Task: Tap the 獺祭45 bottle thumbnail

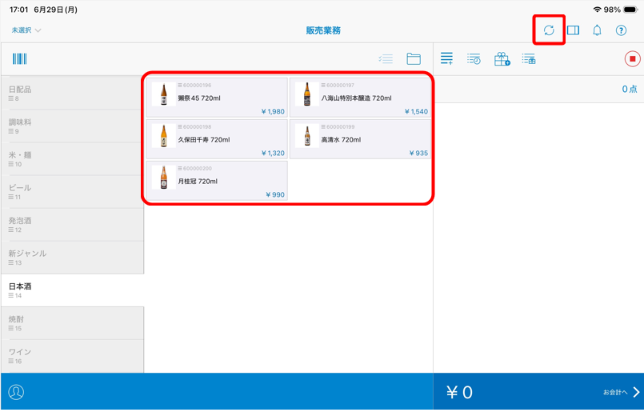Action: tap(163, 94)
